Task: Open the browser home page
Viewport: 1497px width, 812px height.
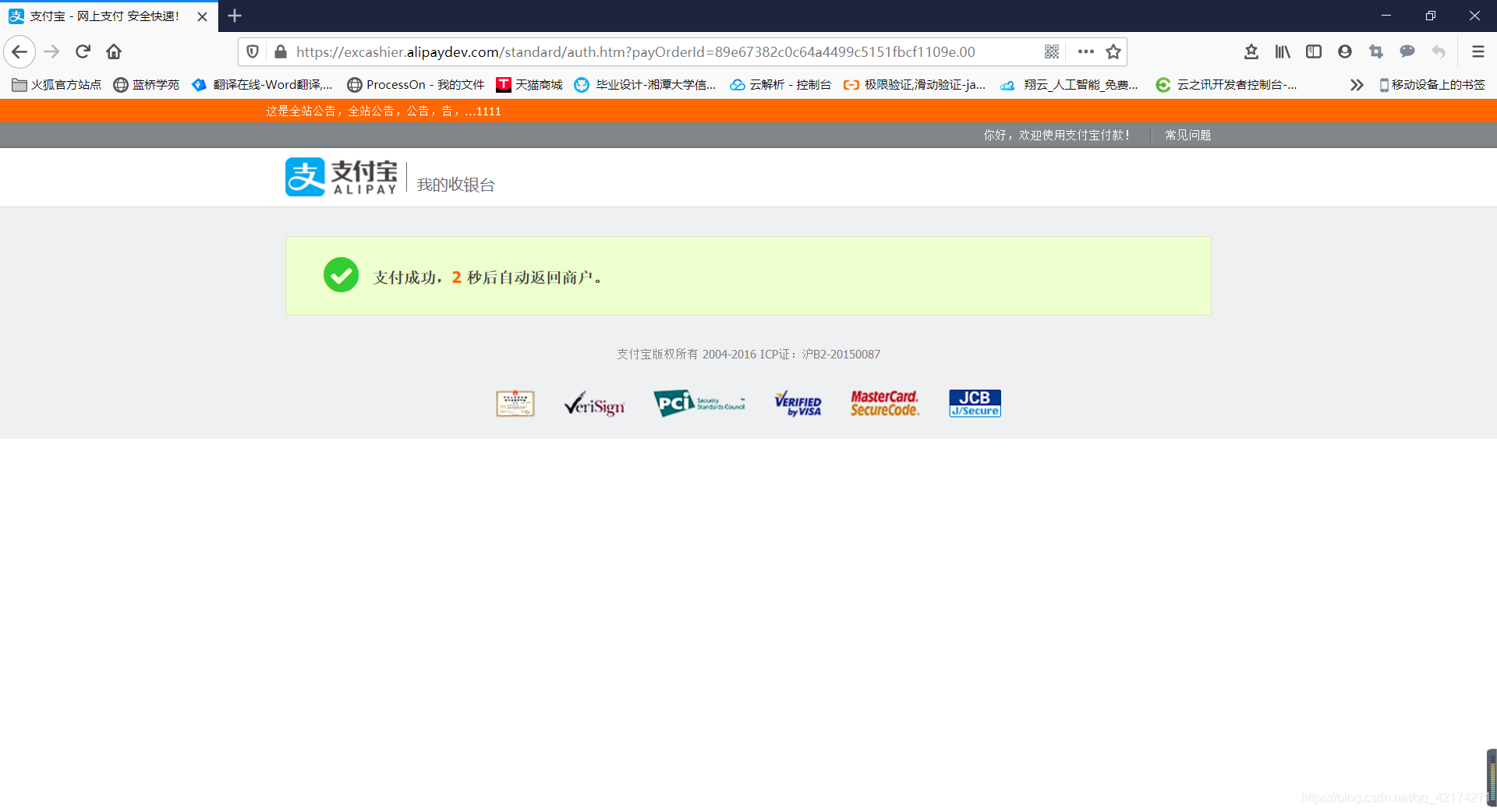Action: (x=114, y=51)
